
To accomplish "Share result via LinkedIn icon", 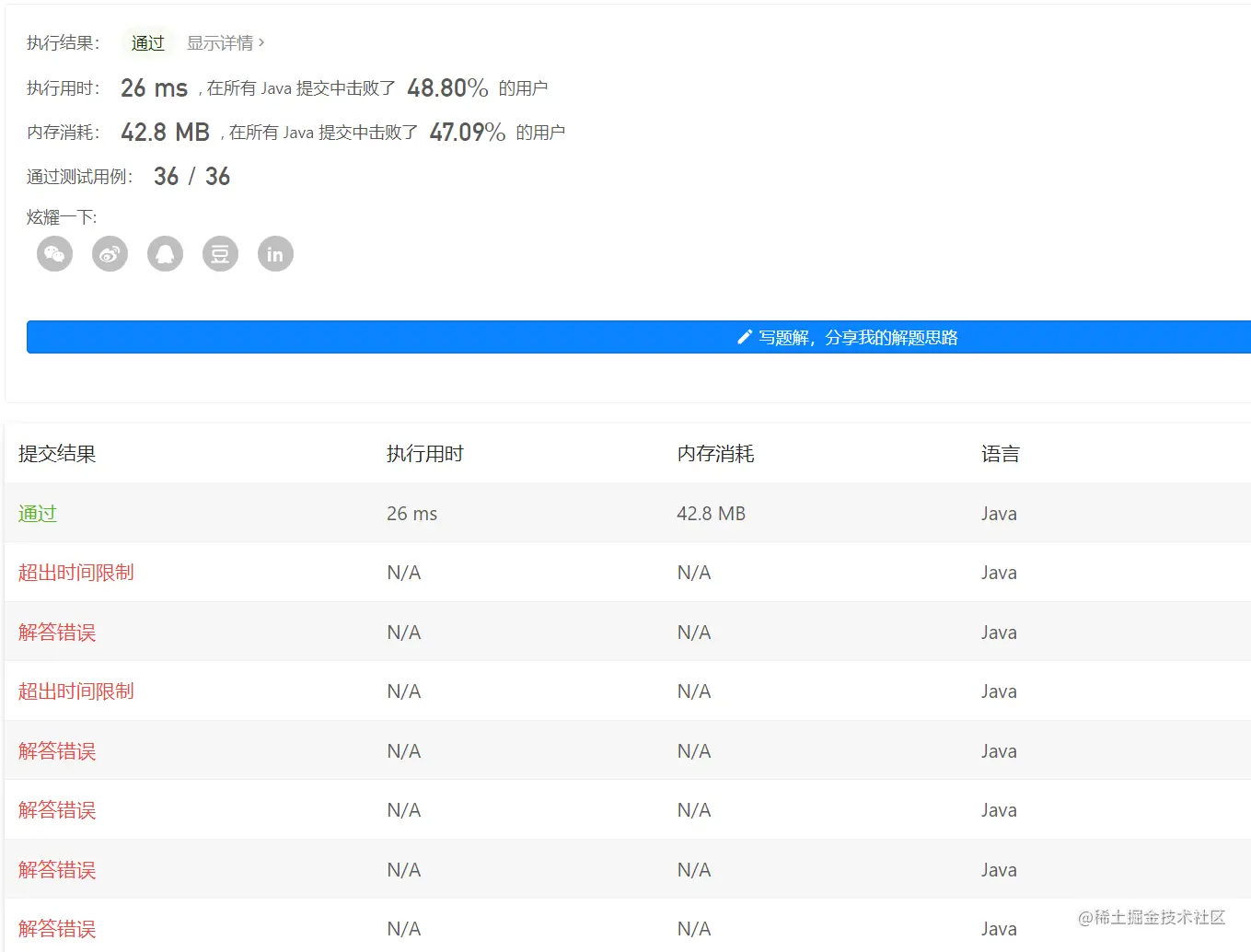I will coord(275,254).
